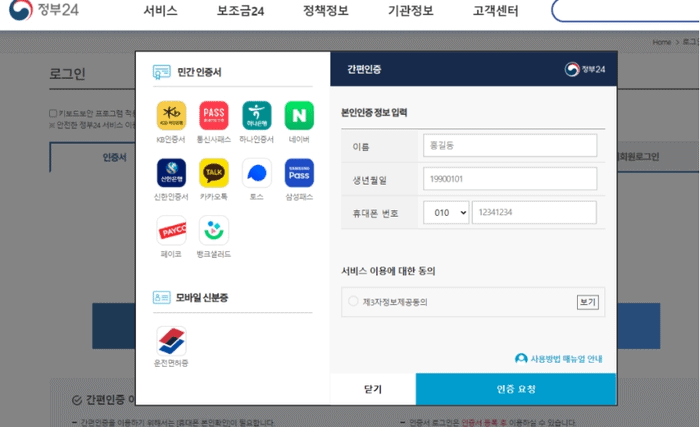Click the 닫기 button
The image size is (700, 427).
[373, 389]
